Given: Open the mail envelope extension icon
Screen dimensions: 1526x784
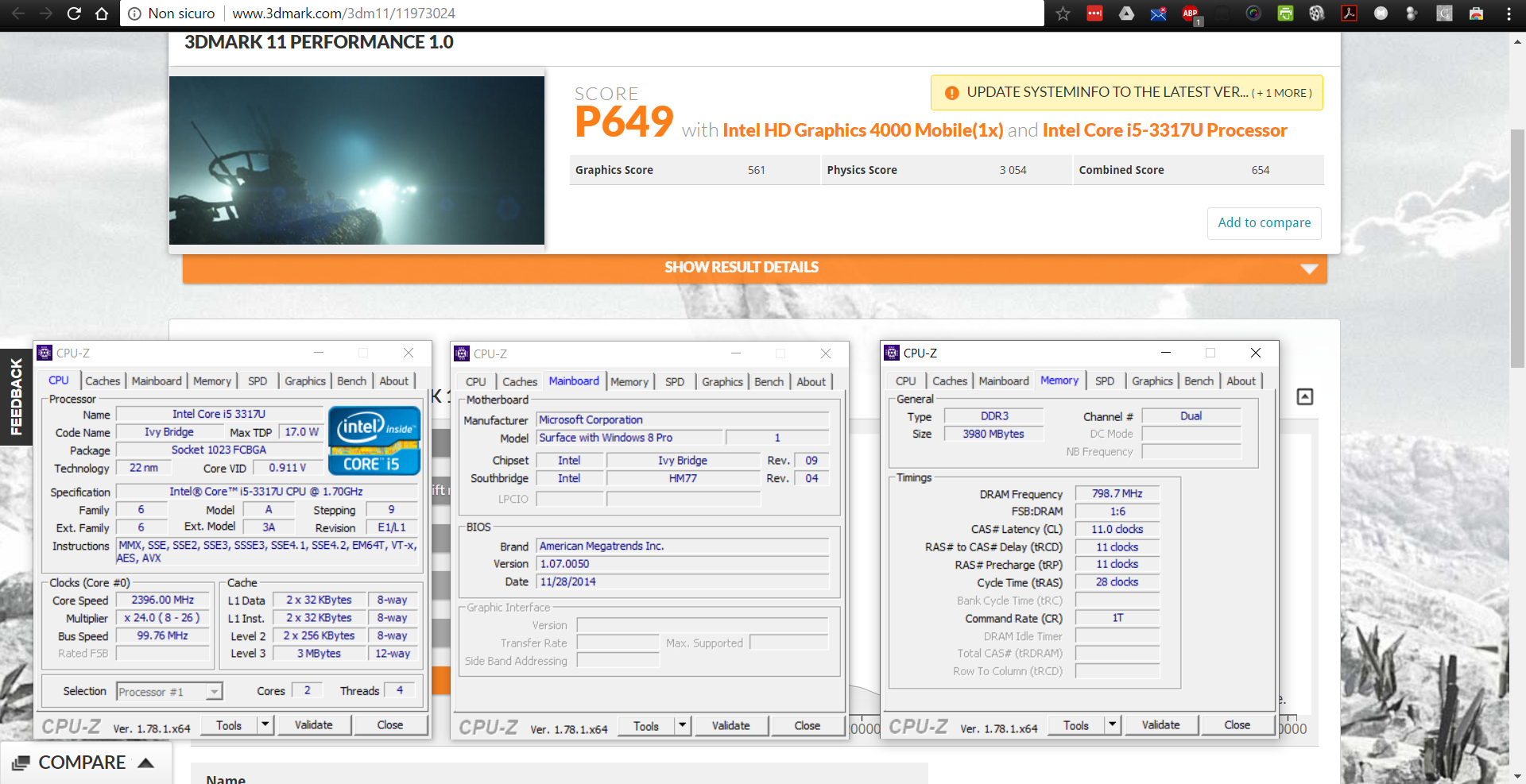Looking at the screenshot, I should pyautogui.click(x=1159, y=14).
